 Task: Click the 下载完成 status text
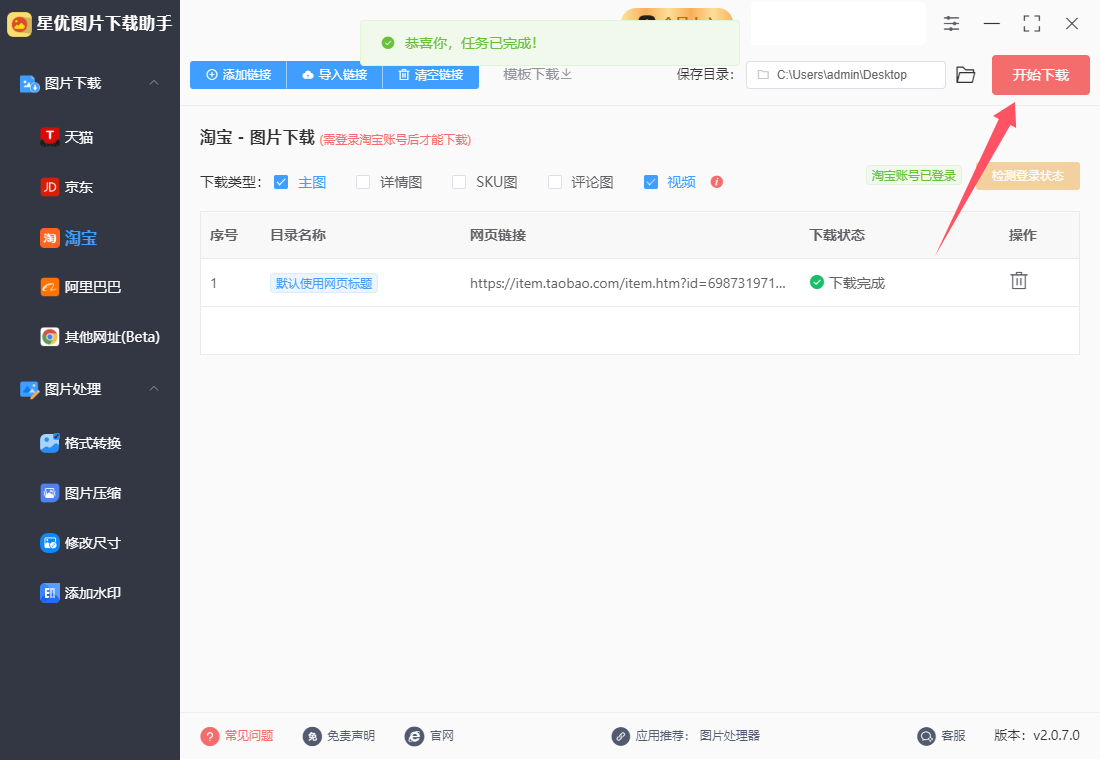click(857, 284)
